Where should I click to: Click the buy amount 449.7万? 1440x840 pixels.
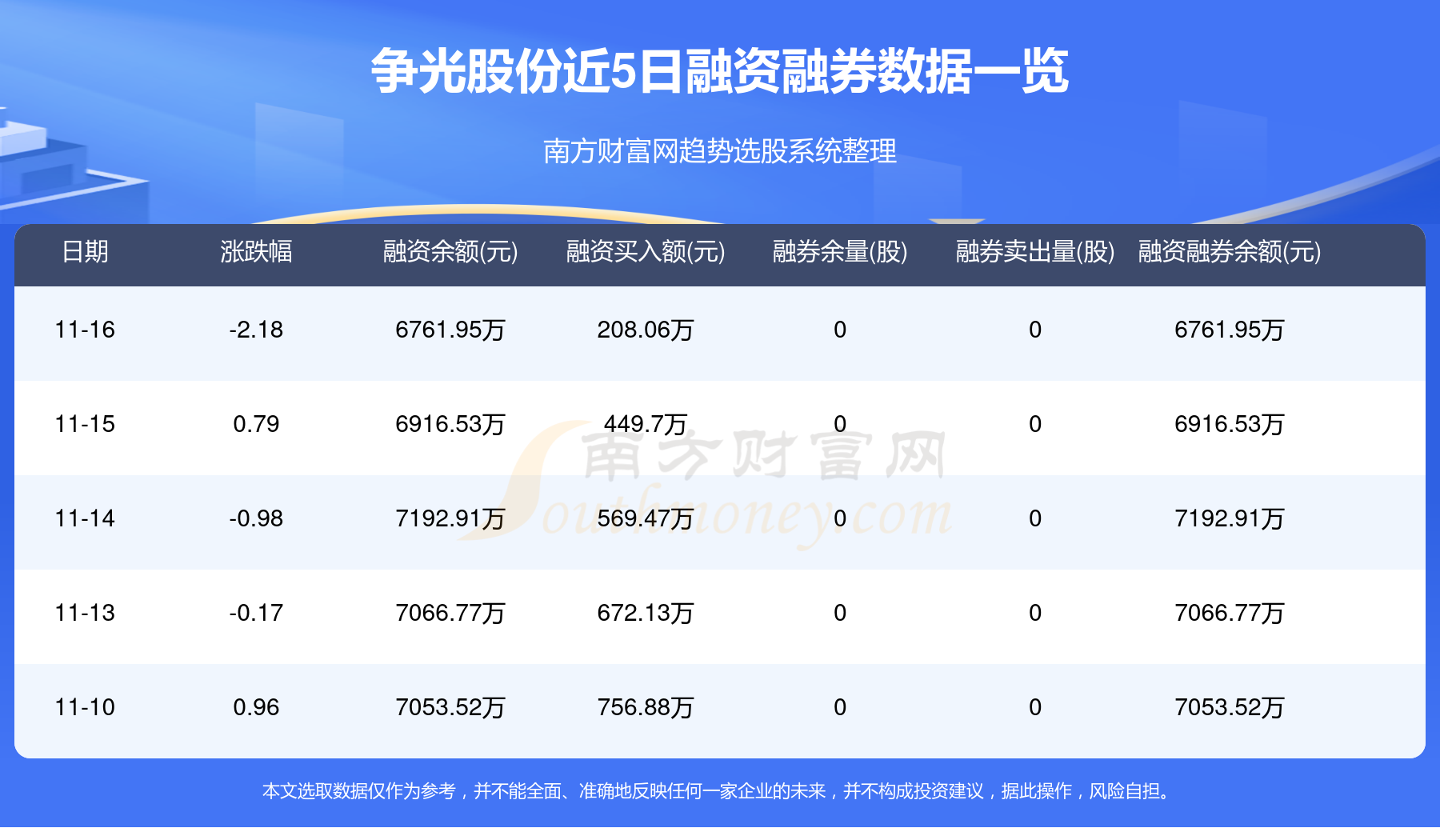646,424
